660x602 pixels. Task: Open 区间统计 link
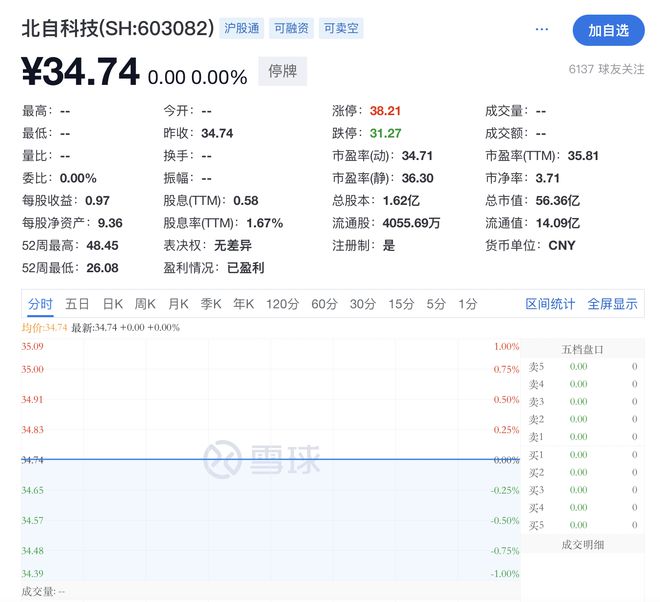point(550,304)
